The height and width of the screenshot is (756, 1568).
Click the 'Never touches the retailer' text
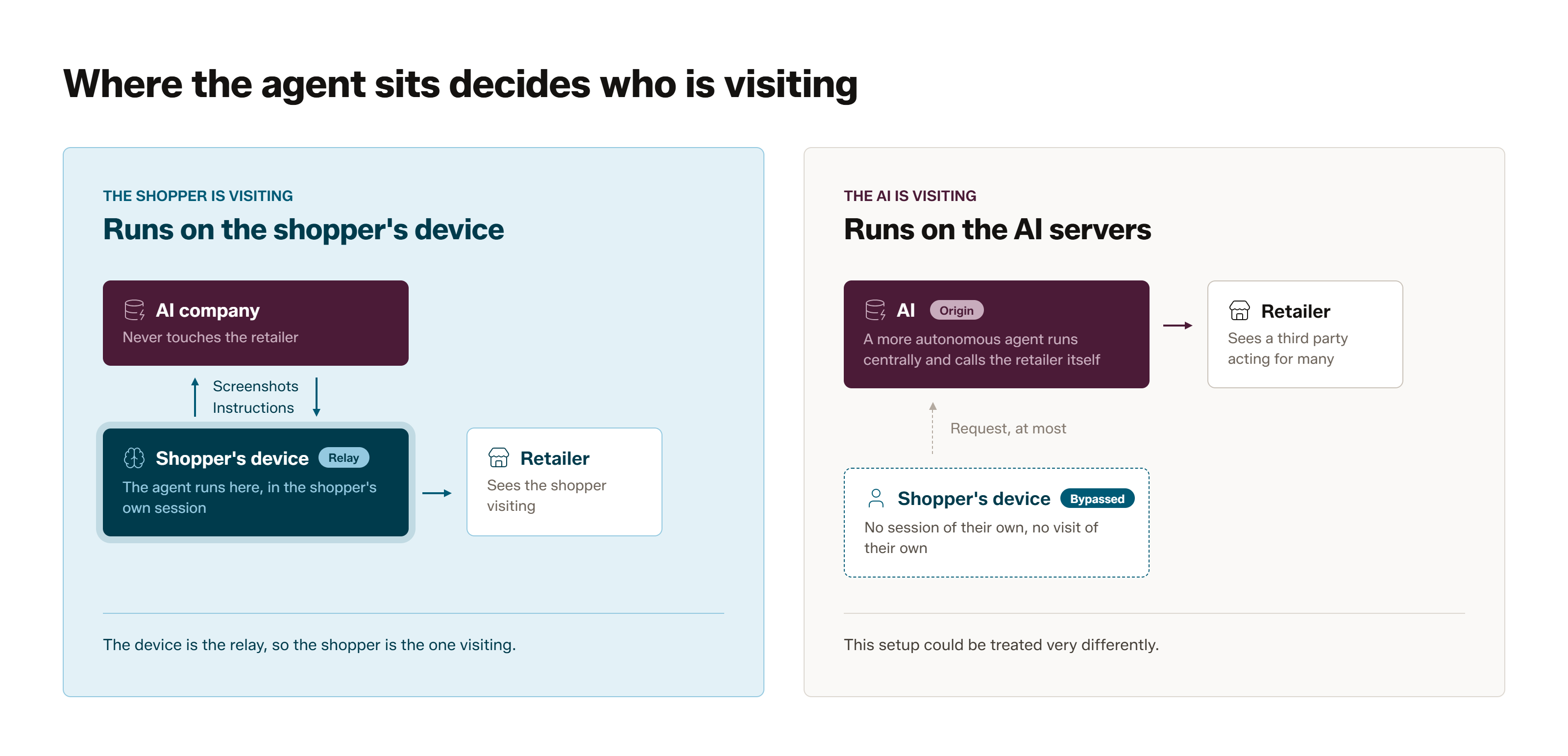(210, 337)
